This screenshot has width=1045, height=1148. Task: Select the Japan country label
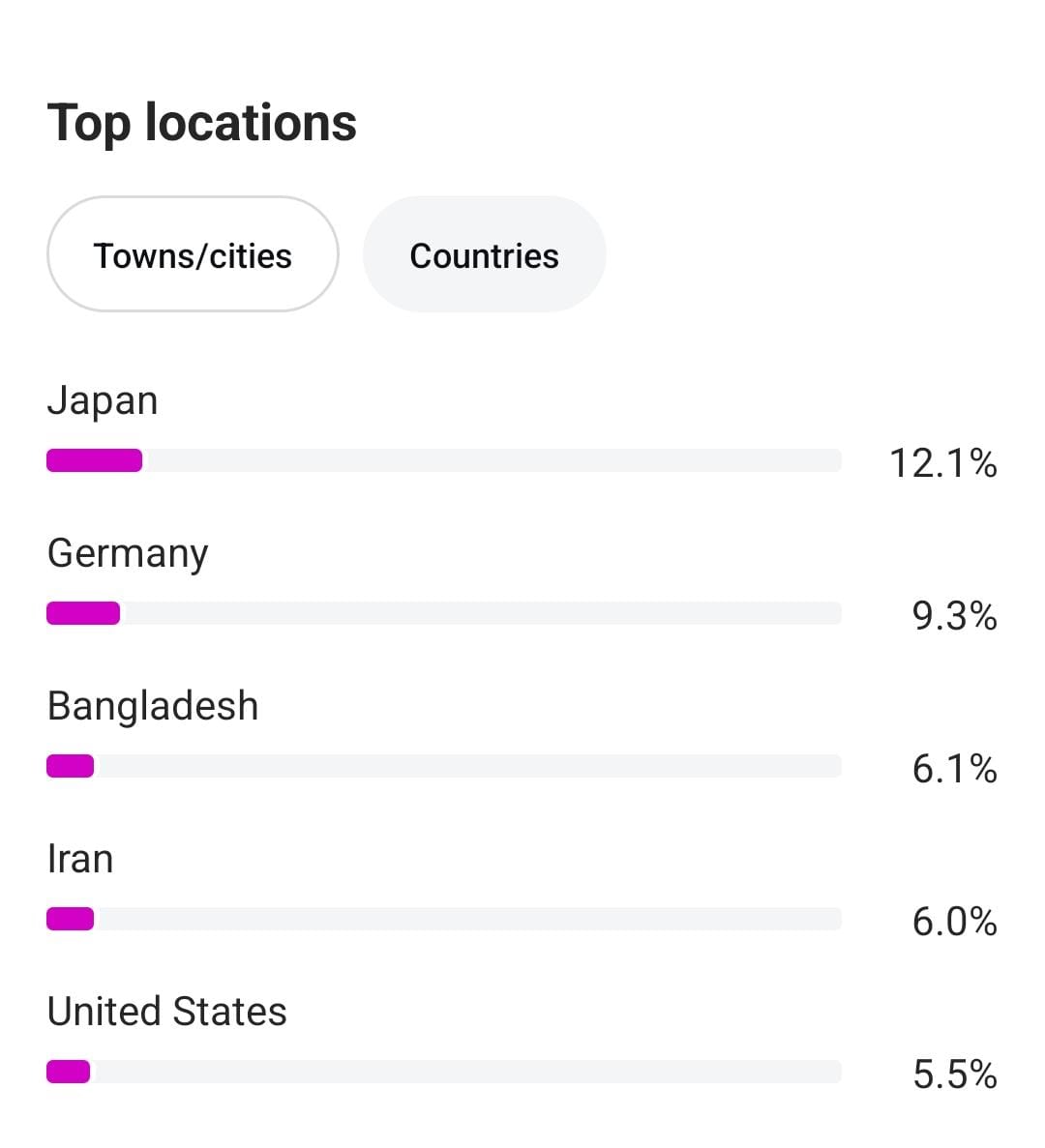pyautogui.click(x=103, y=400)
